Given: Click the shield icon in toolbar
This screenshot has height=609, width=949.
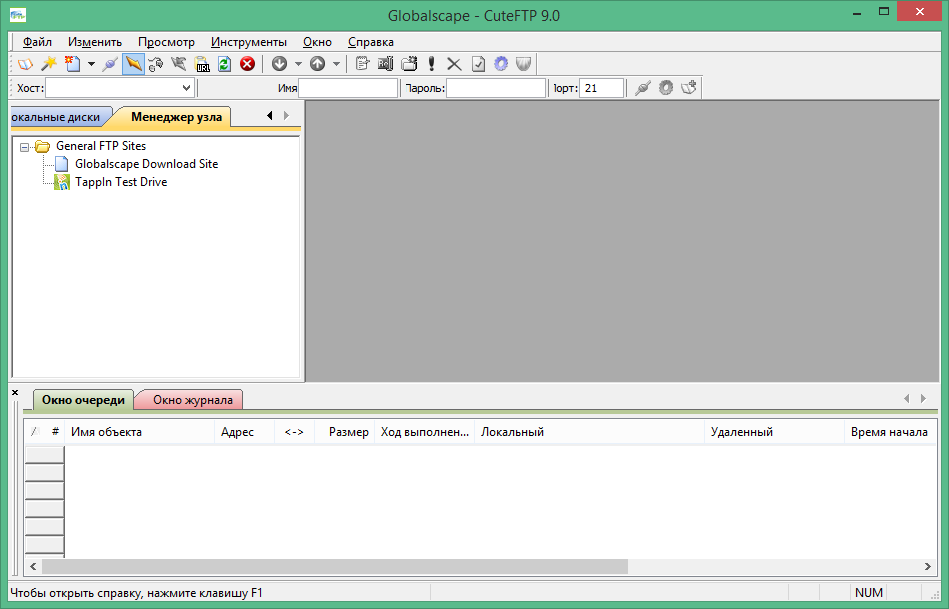Looking at the screenshot, I should (524, 64).
